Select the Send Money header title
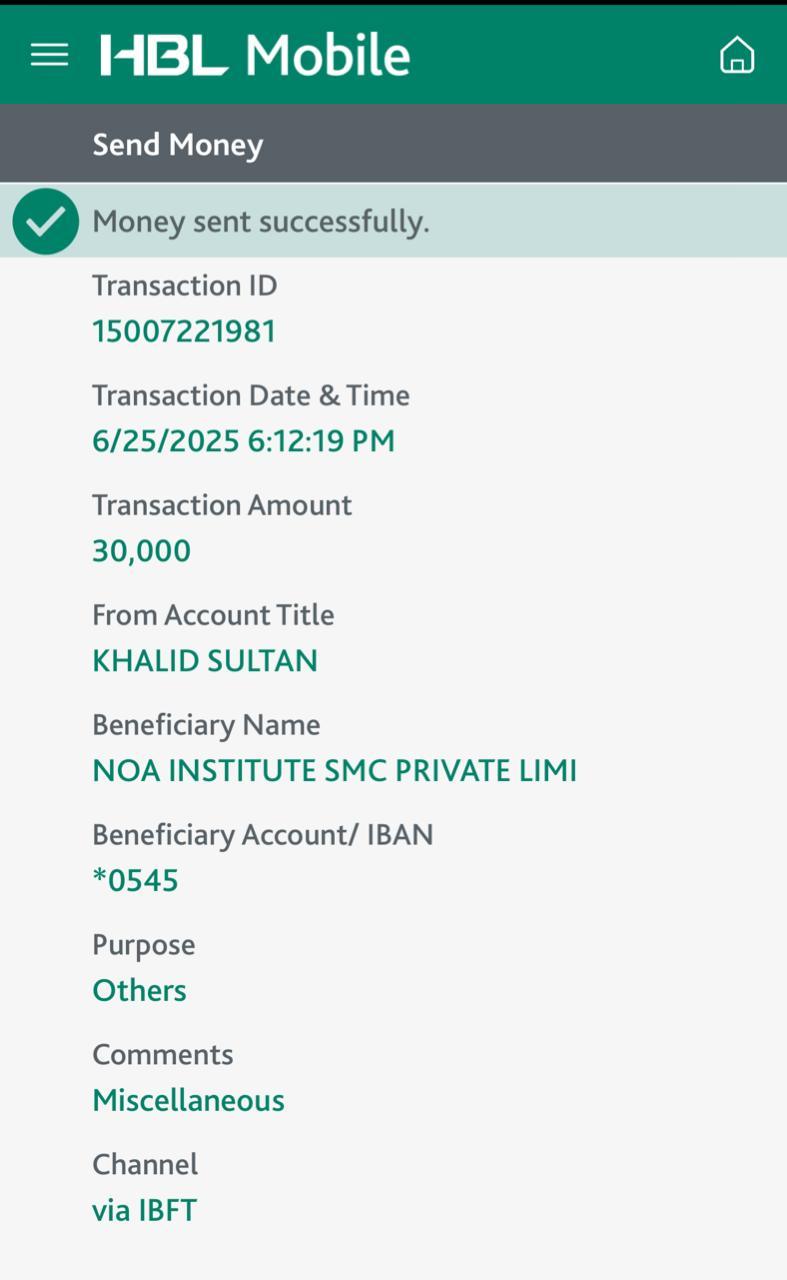The width and height of the screenshot is (787, 1280). point(178,145)
